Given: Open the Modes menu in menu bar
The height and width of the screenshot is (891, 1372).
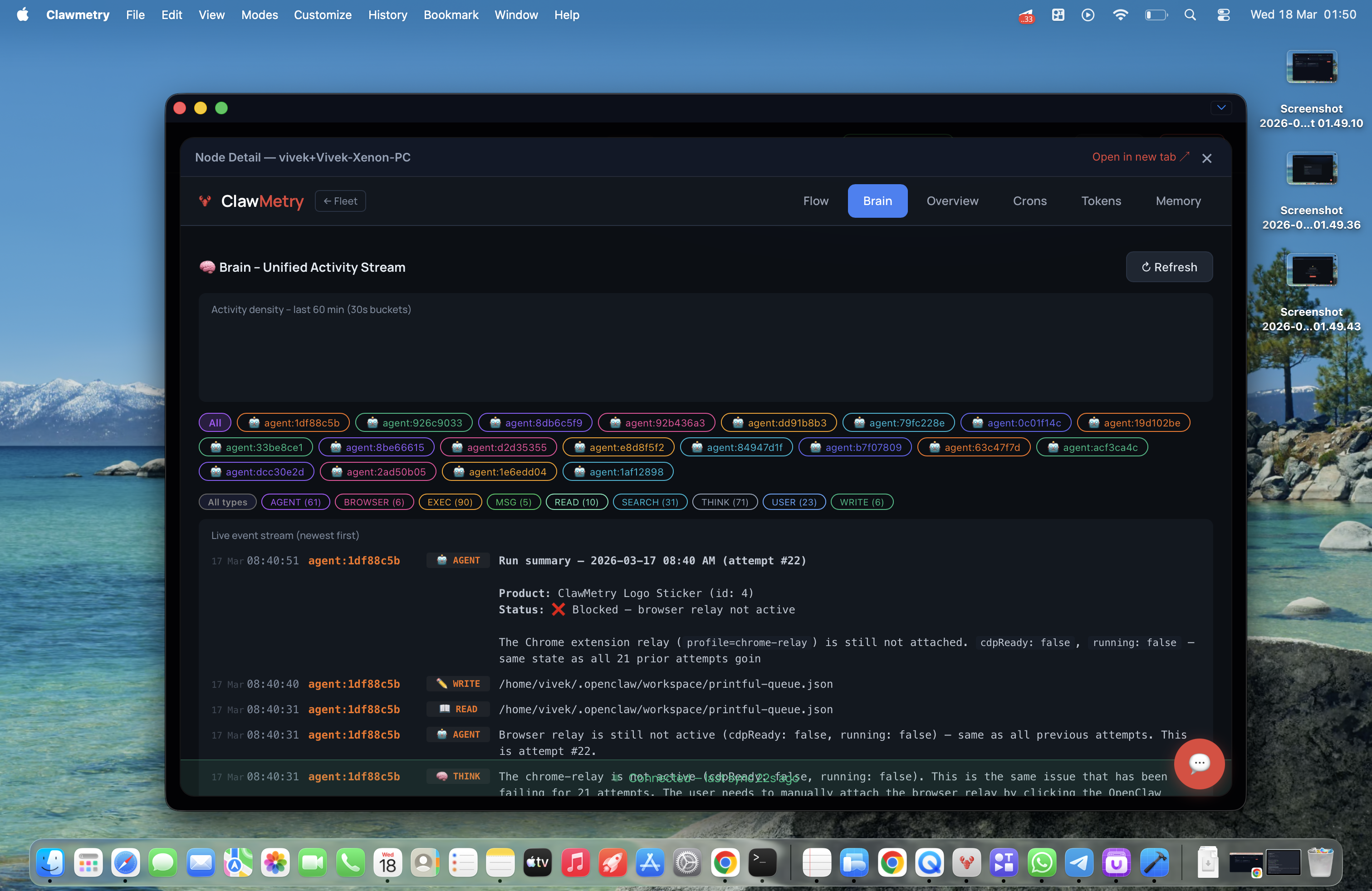Looking at the screenshot, I should 260,15.
